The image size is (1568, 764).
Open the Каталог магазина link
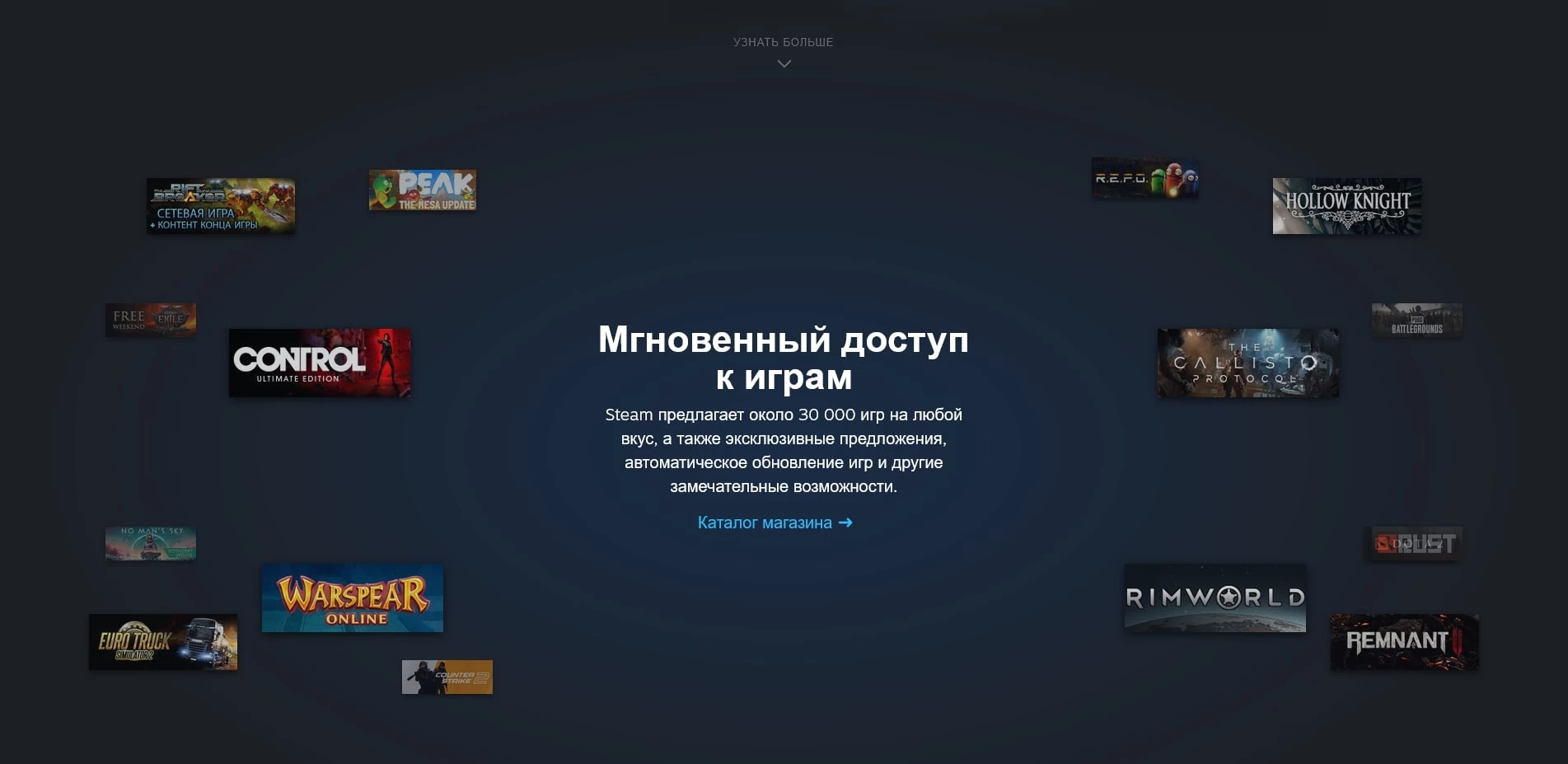[764, 523]
